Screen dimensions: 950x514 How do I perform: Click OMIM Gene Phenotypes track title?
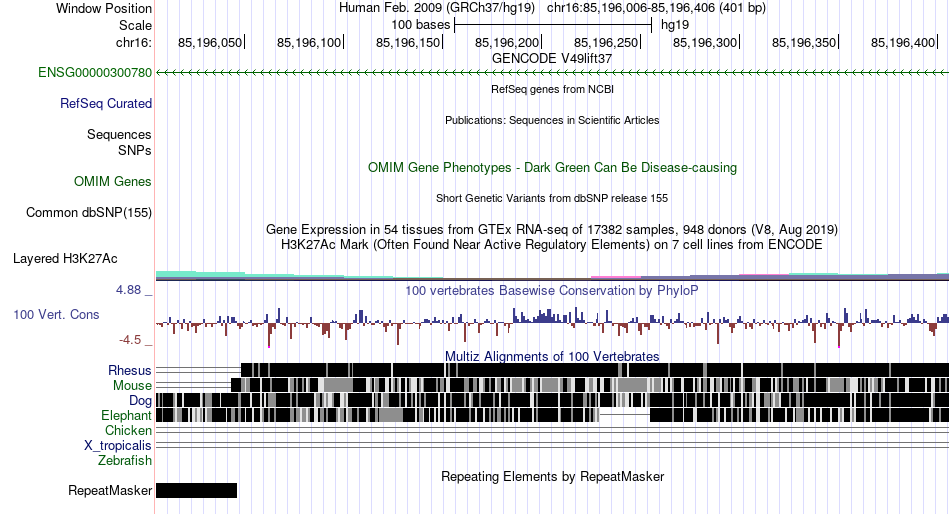552,167
